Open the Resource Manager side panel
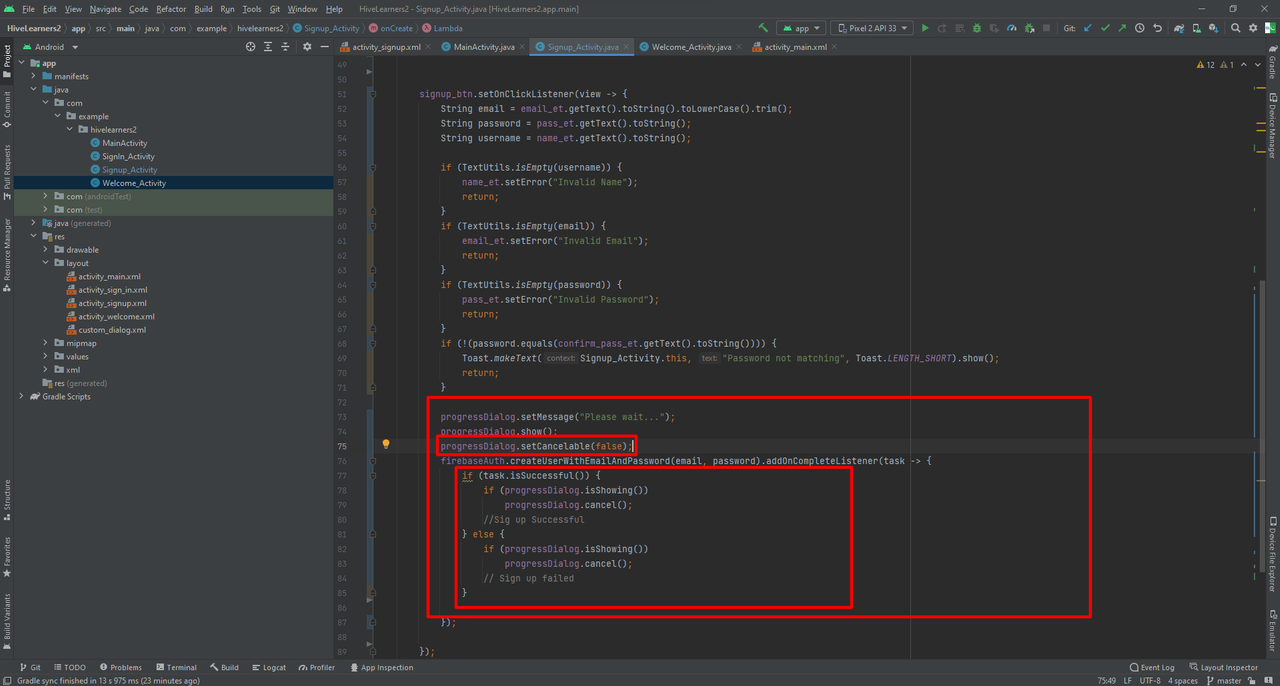Image resolution: width=1280 pixels, height=686 pixels. pos(7,255)
